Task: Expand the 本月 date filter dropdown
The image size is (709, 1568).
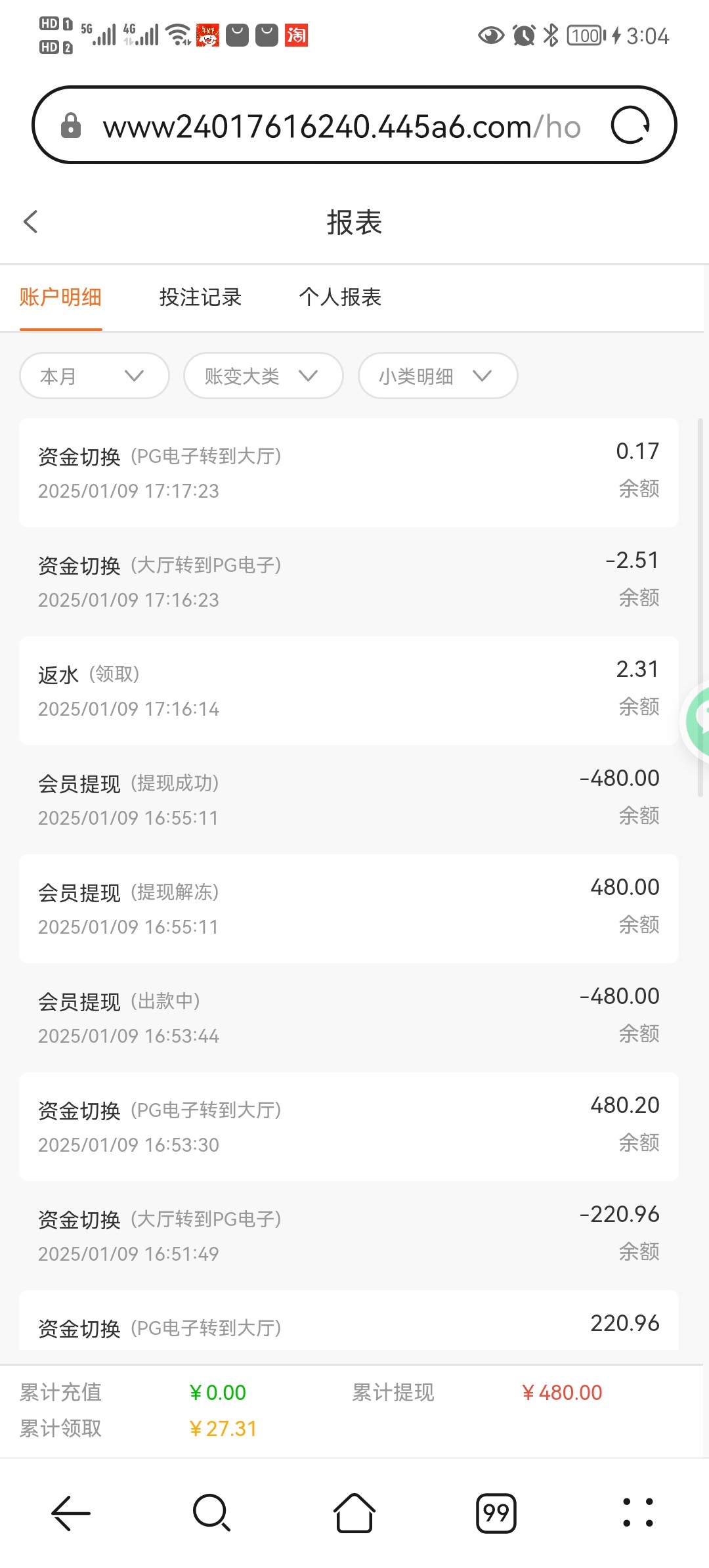Action: [95, 376]
